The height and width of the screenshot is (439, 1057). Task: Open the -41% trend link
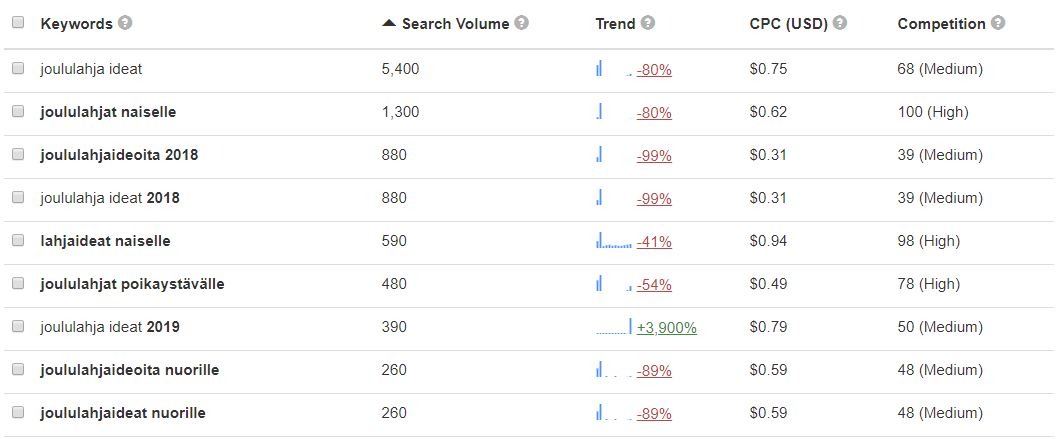tap(654, 241)
